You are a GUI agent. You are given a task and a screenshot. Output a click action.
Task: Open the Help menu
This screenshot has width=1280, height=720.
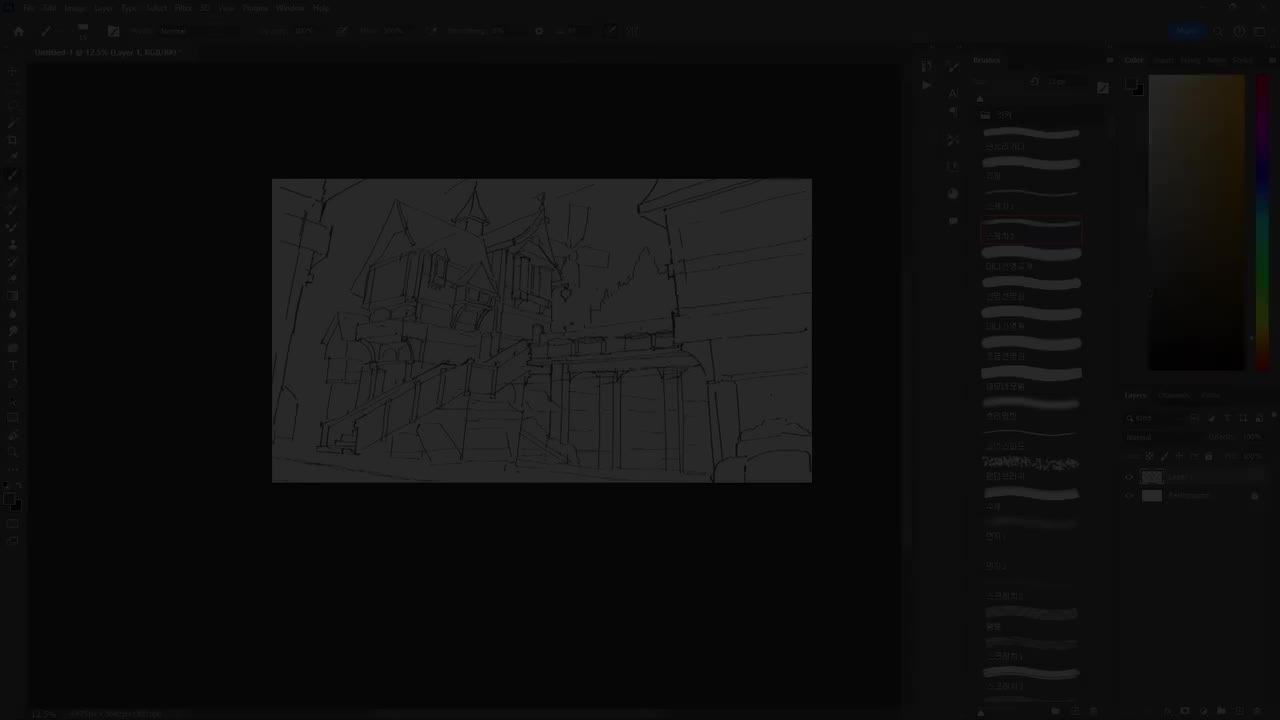click(321, 8)
